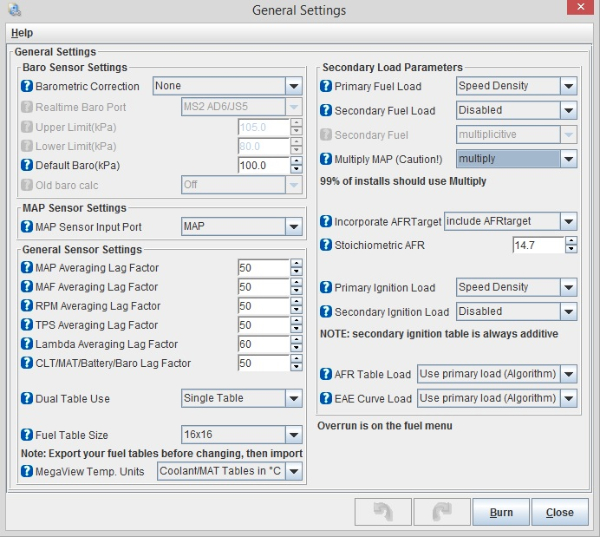Click the TPS Averaging Lag Factor field
This screenshot has width=600, height=537.
click(x=263, y=325)
